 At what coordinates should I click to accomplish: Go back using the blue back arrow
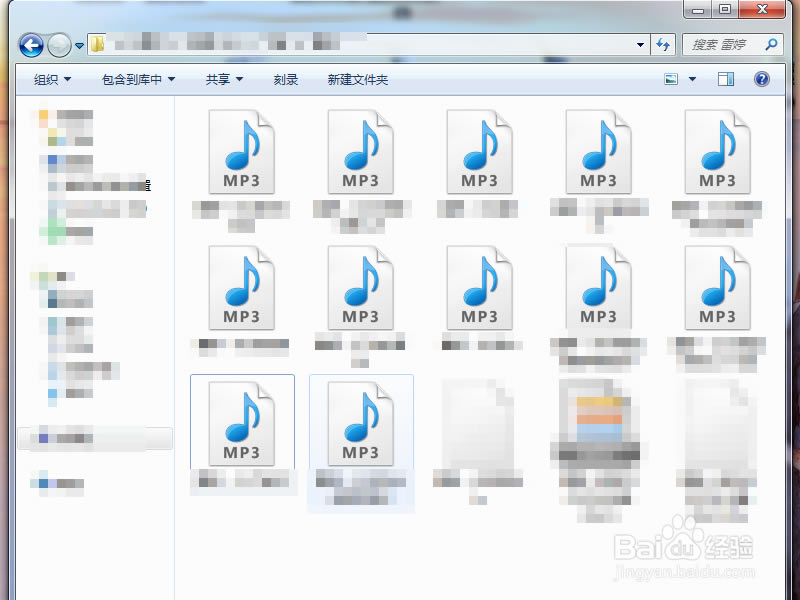(31, 45)
